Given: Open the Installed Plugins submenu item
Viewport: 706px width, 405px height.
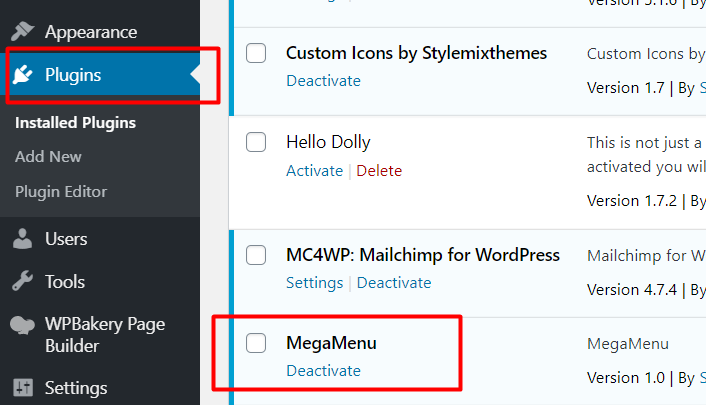Looking at the screenshot, I should pos(75,123).
